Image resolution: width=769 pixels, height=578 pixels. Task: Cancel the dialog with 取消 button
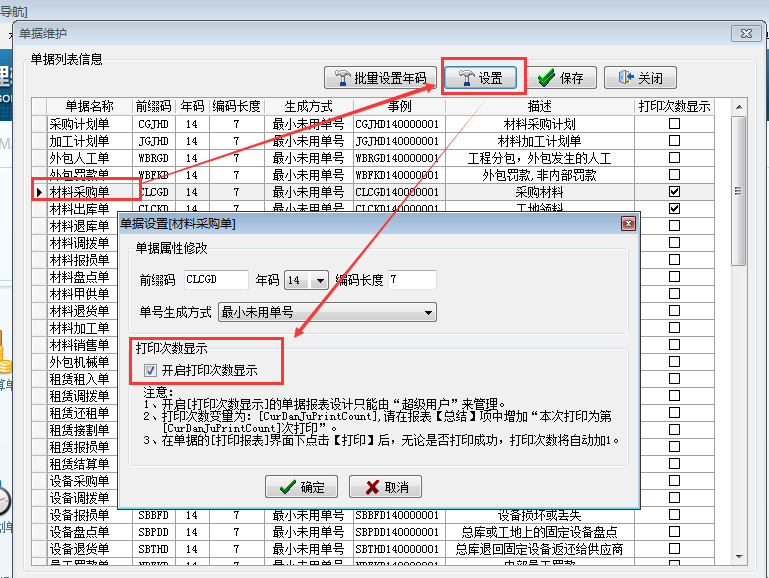[385, 487]
